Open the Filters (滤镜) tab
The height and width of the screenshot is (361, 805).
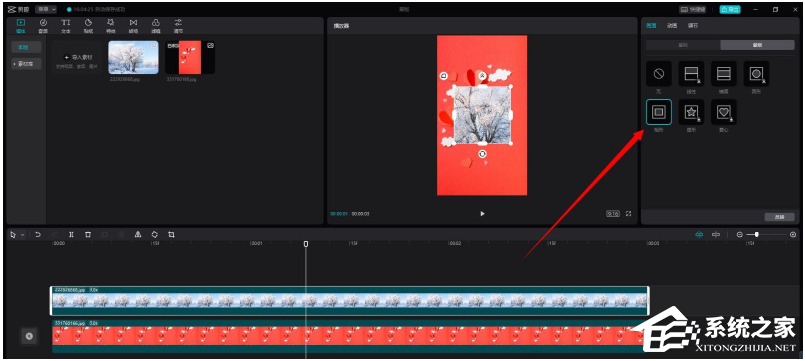156,26
